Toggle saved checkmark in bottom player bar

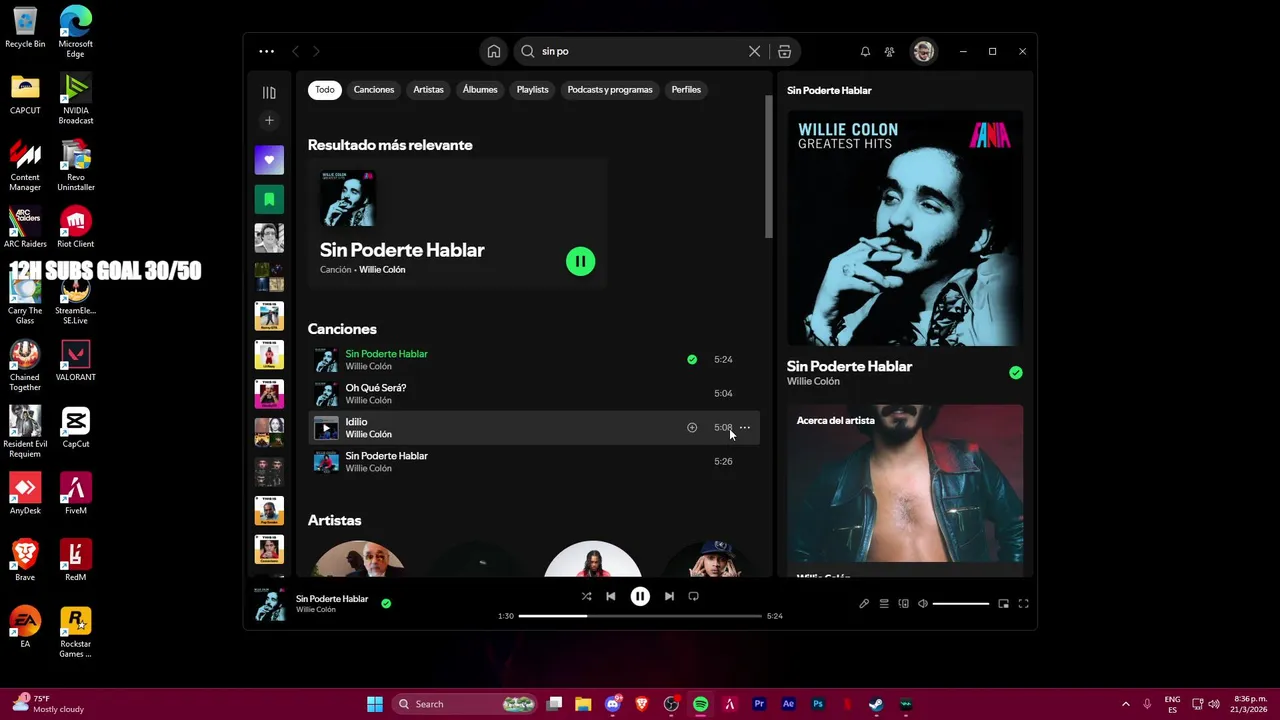point(386,604)
